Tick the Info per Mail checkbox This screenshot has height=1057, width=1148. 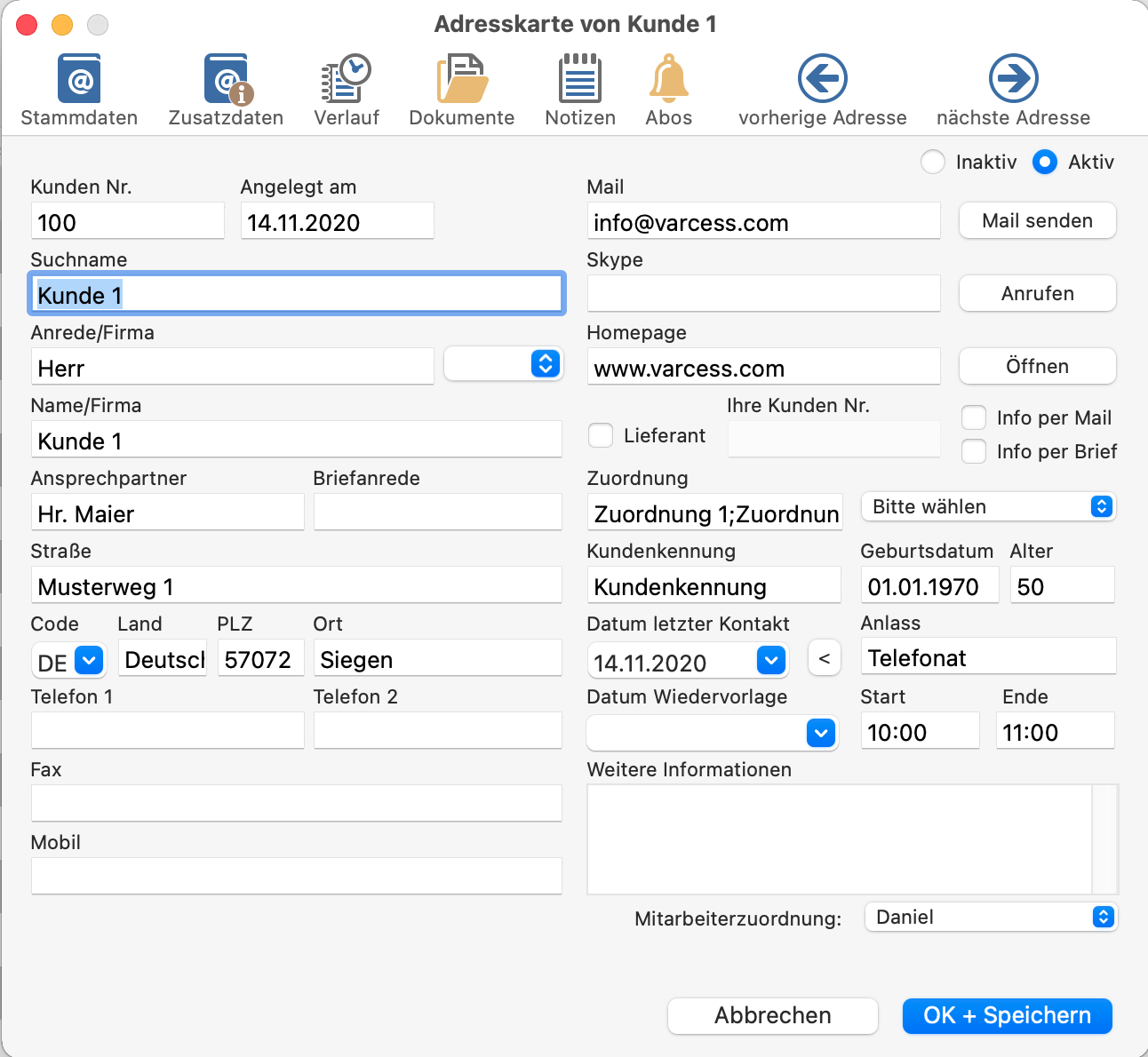click(975, 417)
